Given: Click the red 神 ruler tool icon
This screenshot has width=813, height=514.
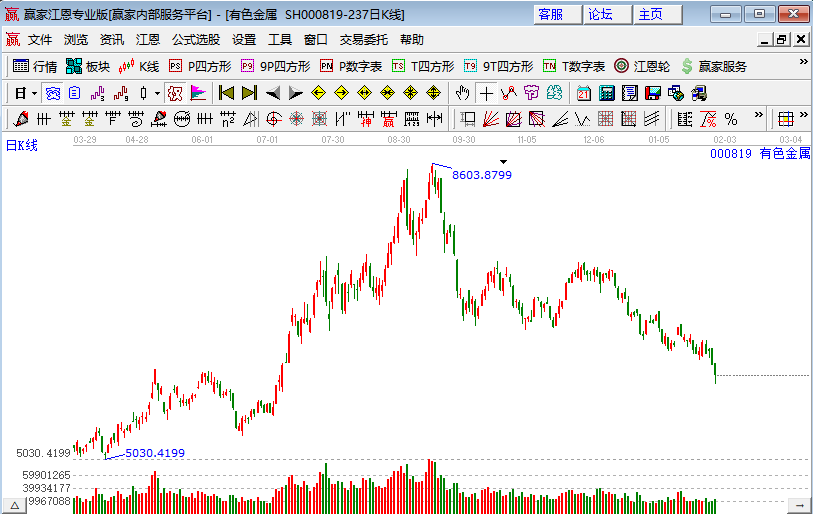Looking at the screenshot, I should [366, 119].
